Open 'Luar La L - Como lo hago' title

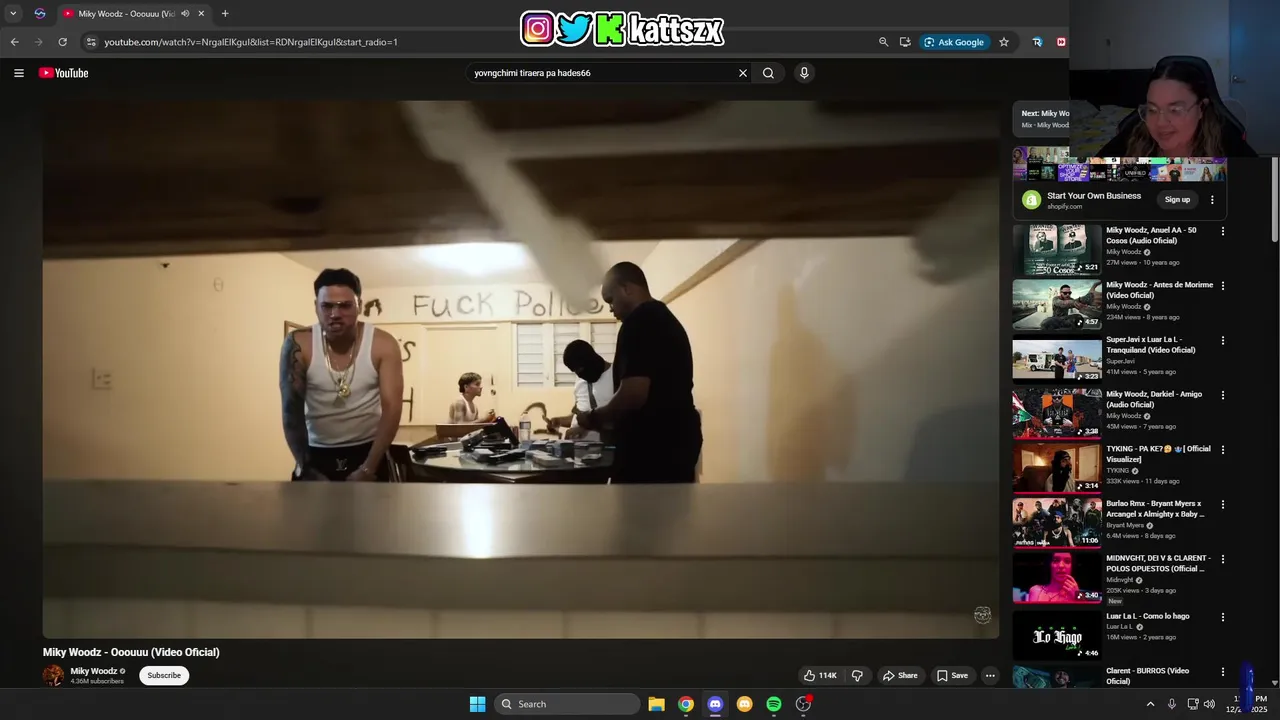[x=1148, y=616]
